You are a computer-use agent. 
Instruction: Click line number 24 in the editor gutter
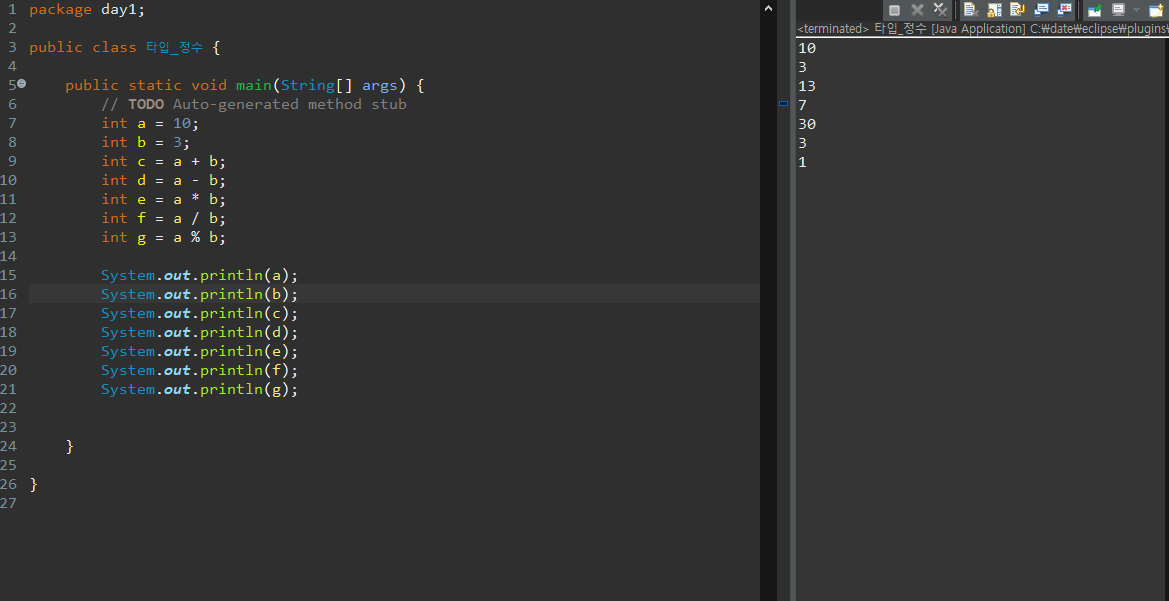click(x=8, y=446)
